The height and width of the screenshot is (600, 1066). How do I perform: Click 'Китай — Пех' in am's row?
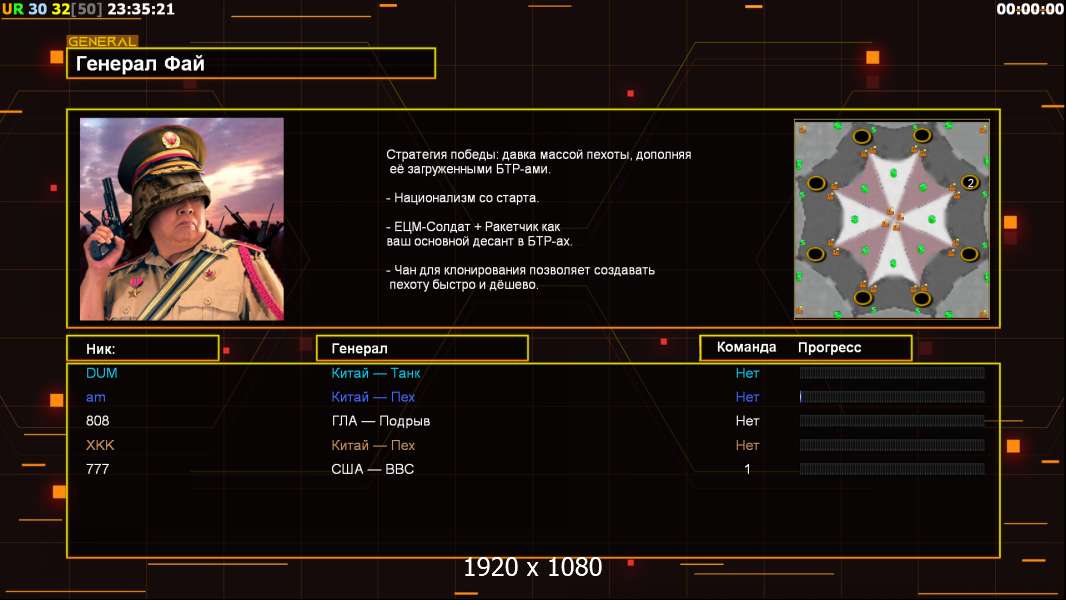(x=373, y=397)
